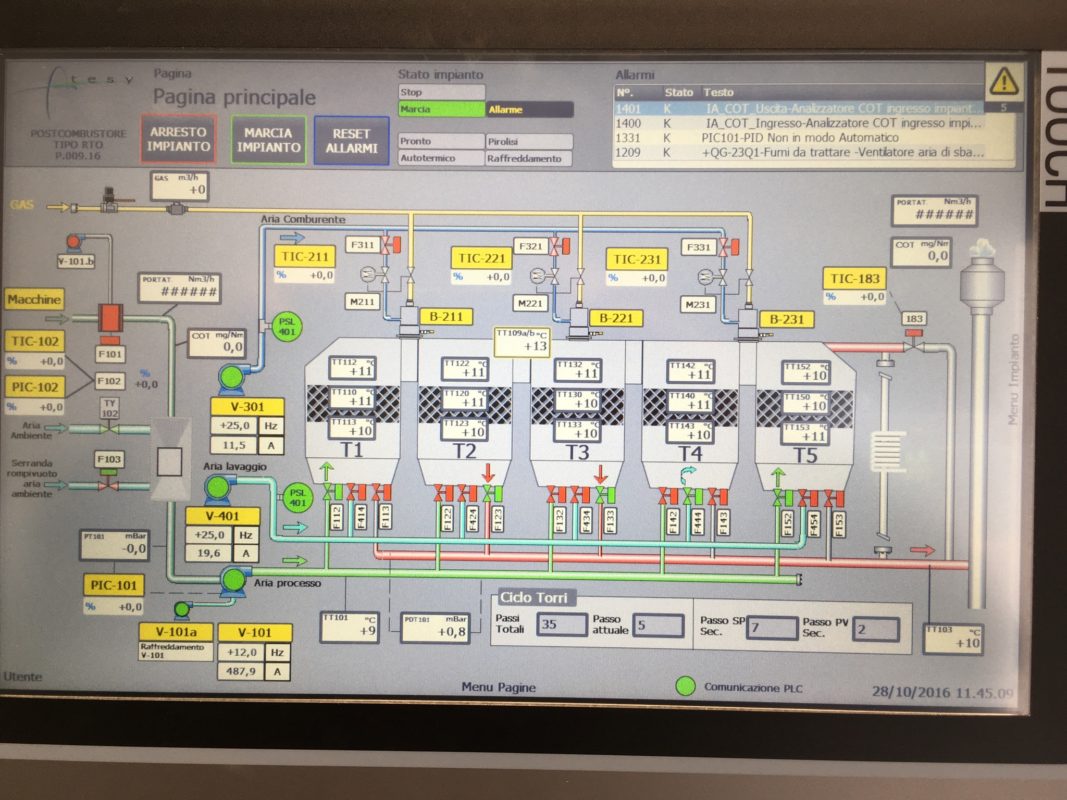The image size is (1067, 800).
Task: Click PSL 401 indicator beside V-301
Action: (287, 327)
